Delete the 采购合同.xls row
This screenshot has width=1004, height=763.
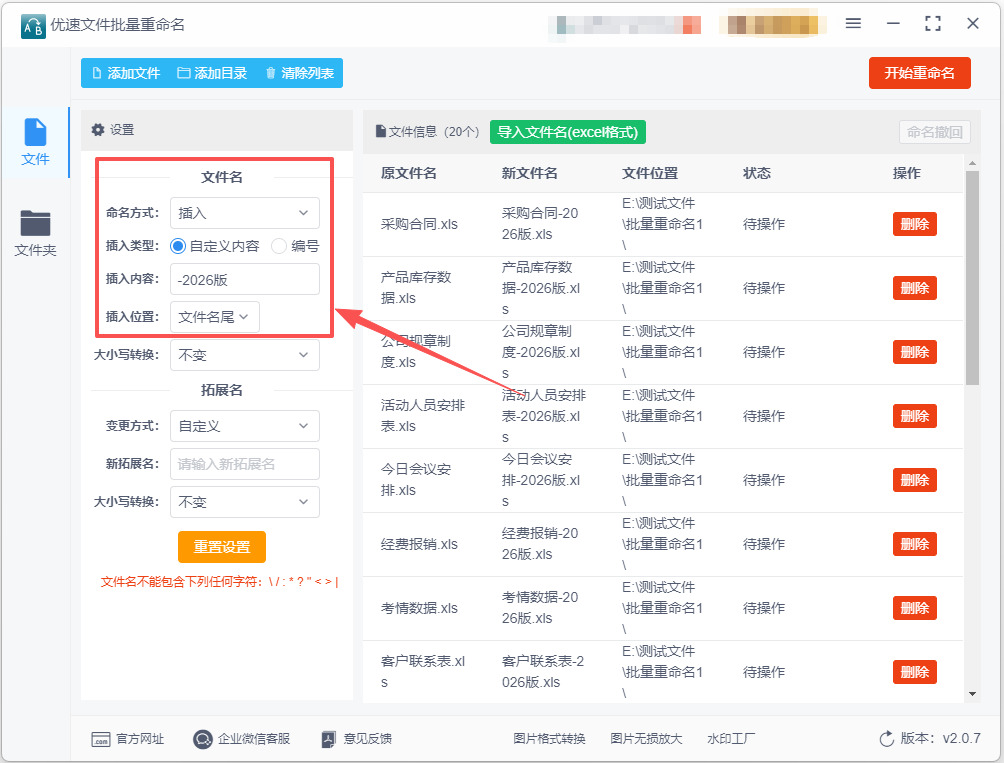(x=914, y=224)
